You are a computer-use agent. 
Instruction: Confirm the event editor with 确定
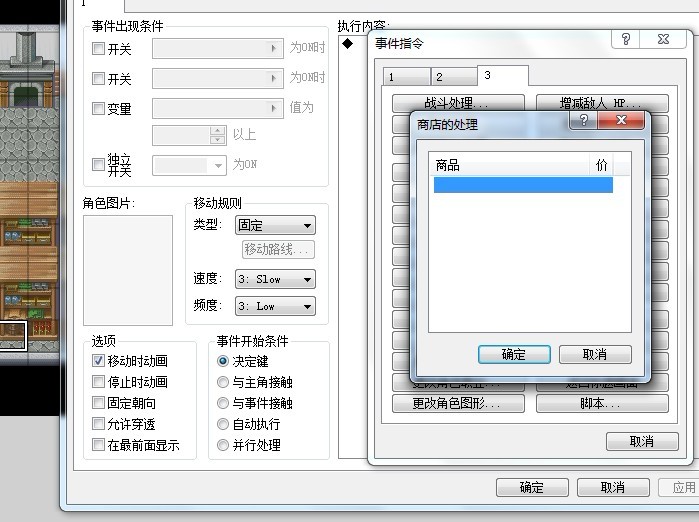(532, 487)
